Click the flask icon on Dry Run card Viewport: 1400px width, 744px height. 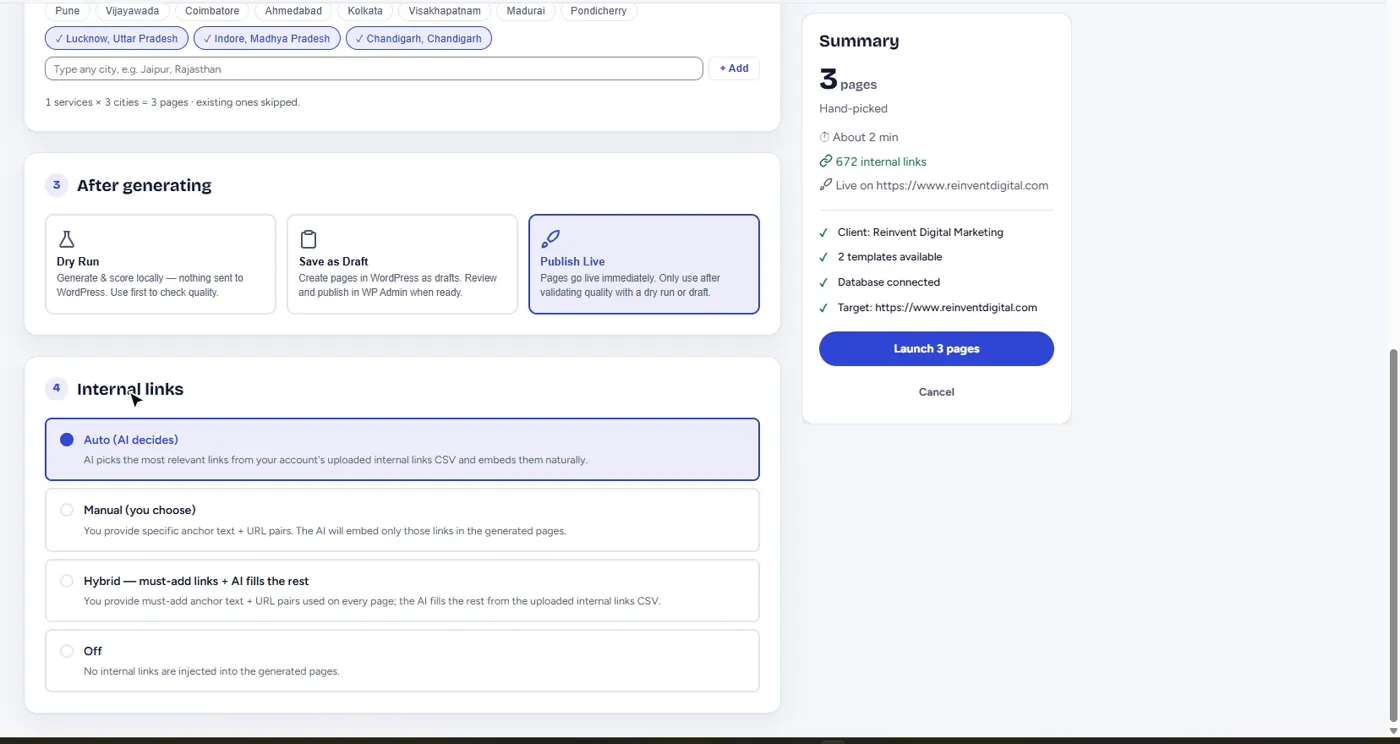(x=66, y=239)
